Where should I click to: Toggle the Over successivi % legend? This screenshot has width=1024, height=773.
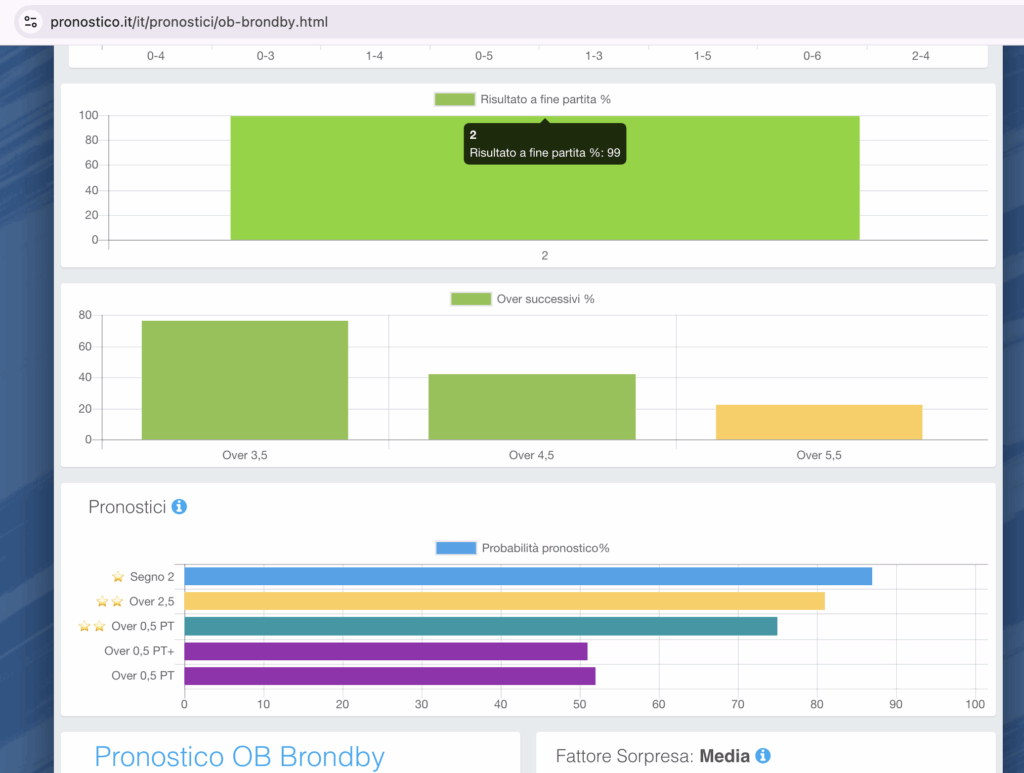(x=522, y=299)
